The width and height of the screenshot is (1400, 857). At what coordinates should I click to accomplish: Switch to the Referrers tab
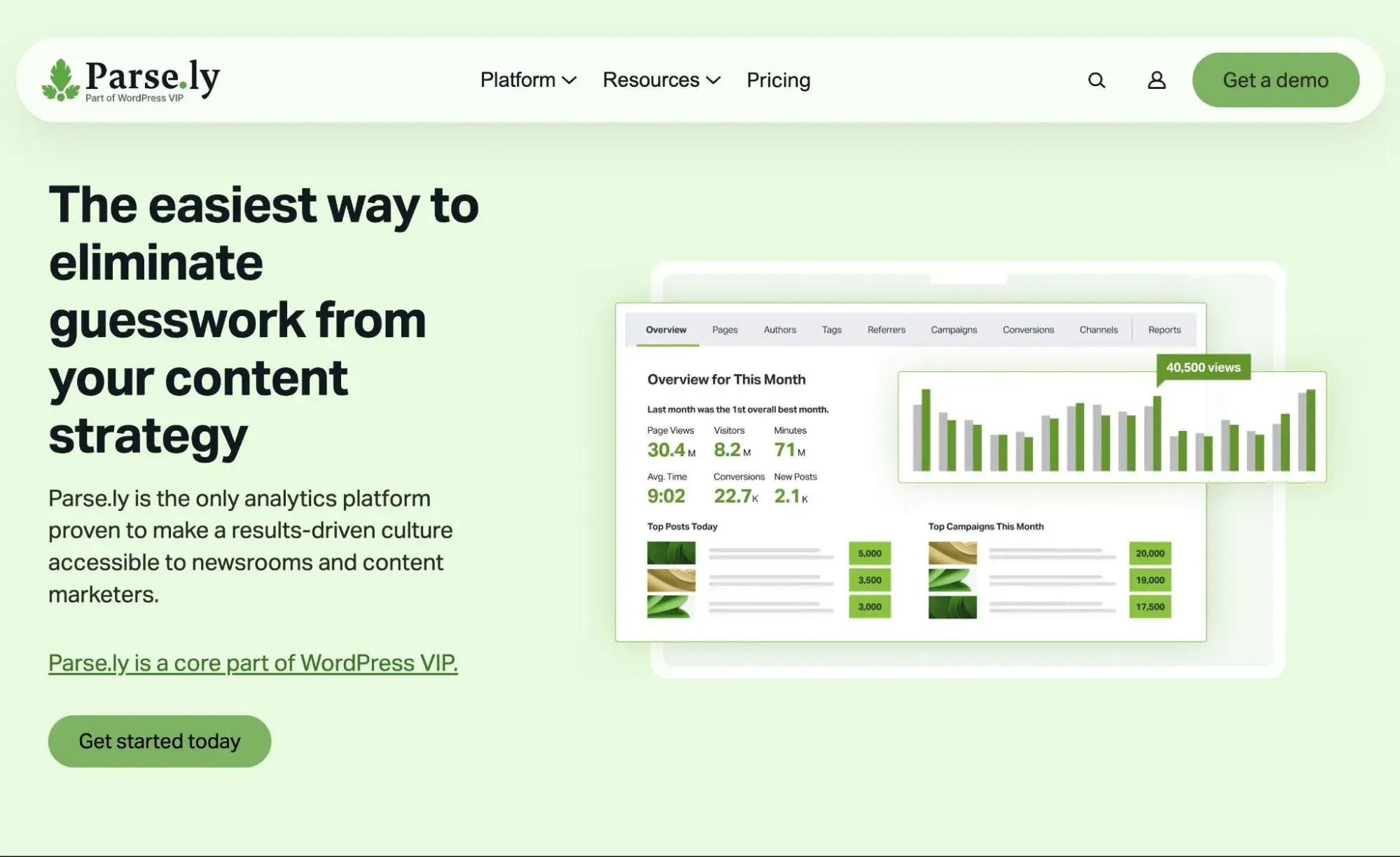(886, 329)
